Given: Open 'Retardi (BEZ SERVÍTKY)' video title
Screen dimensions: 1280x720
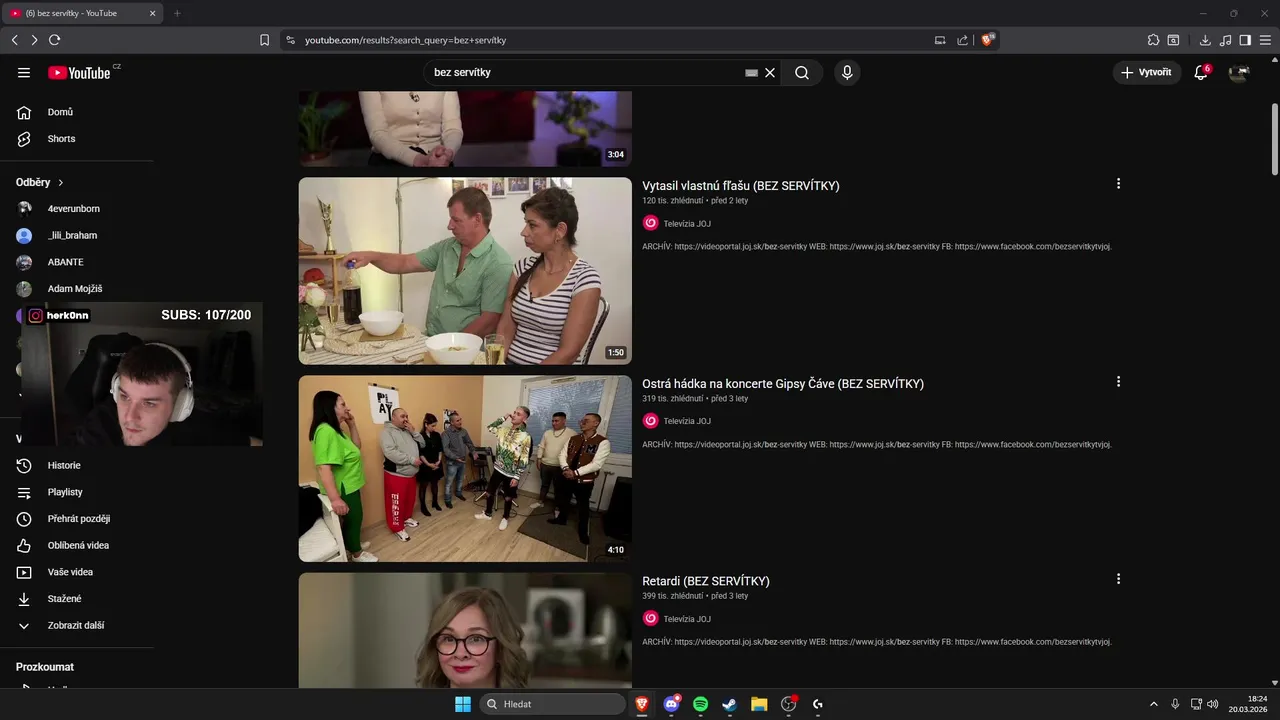Looking at the screenshot, I should [706, 581].
